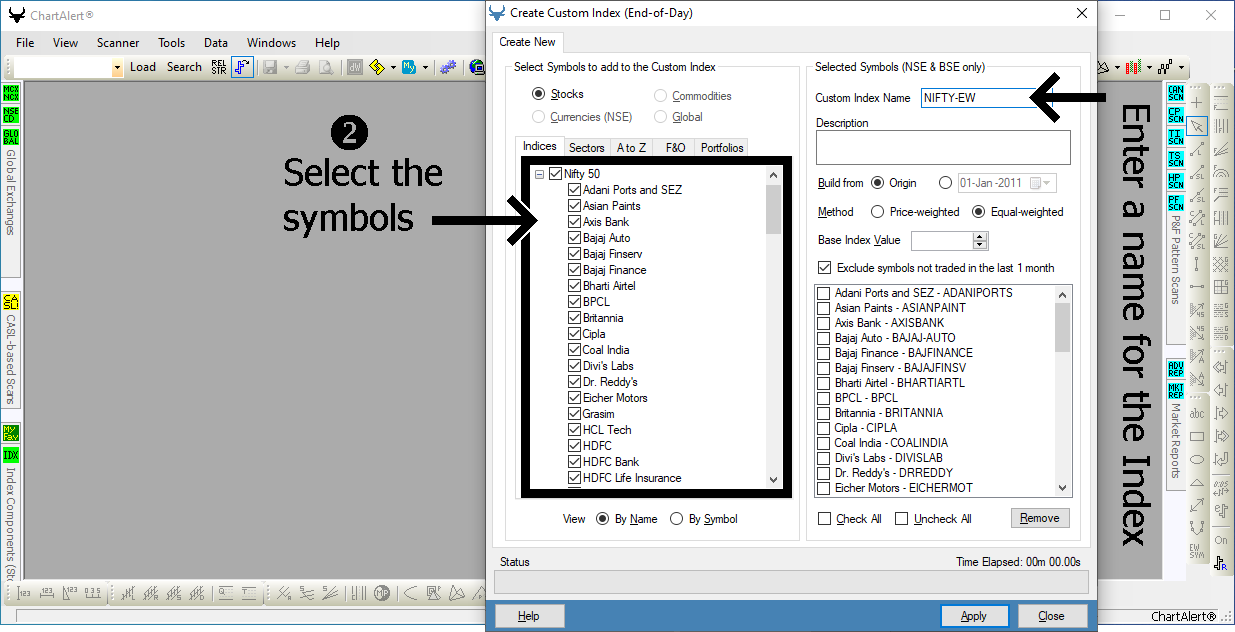Open the MCX NCX exchange icon

point(11,93)
